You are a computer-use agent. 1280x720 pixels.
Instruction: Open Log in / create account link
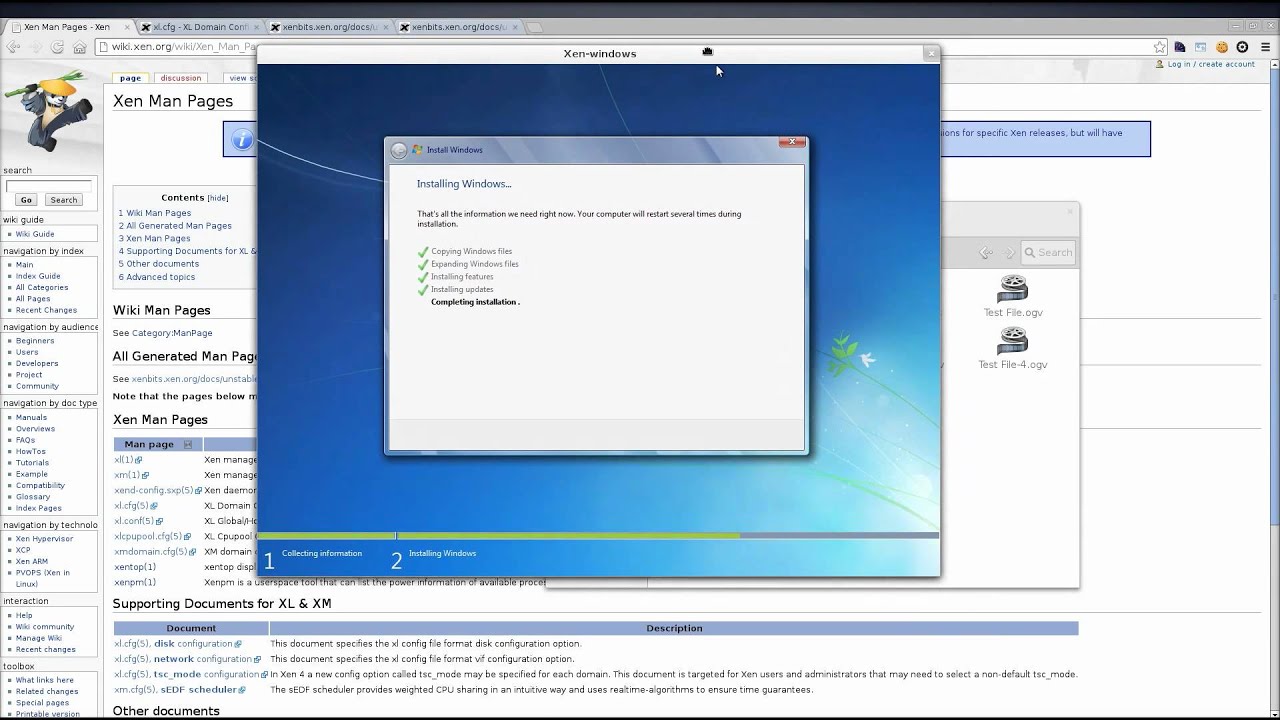[x=1211, y=64]
